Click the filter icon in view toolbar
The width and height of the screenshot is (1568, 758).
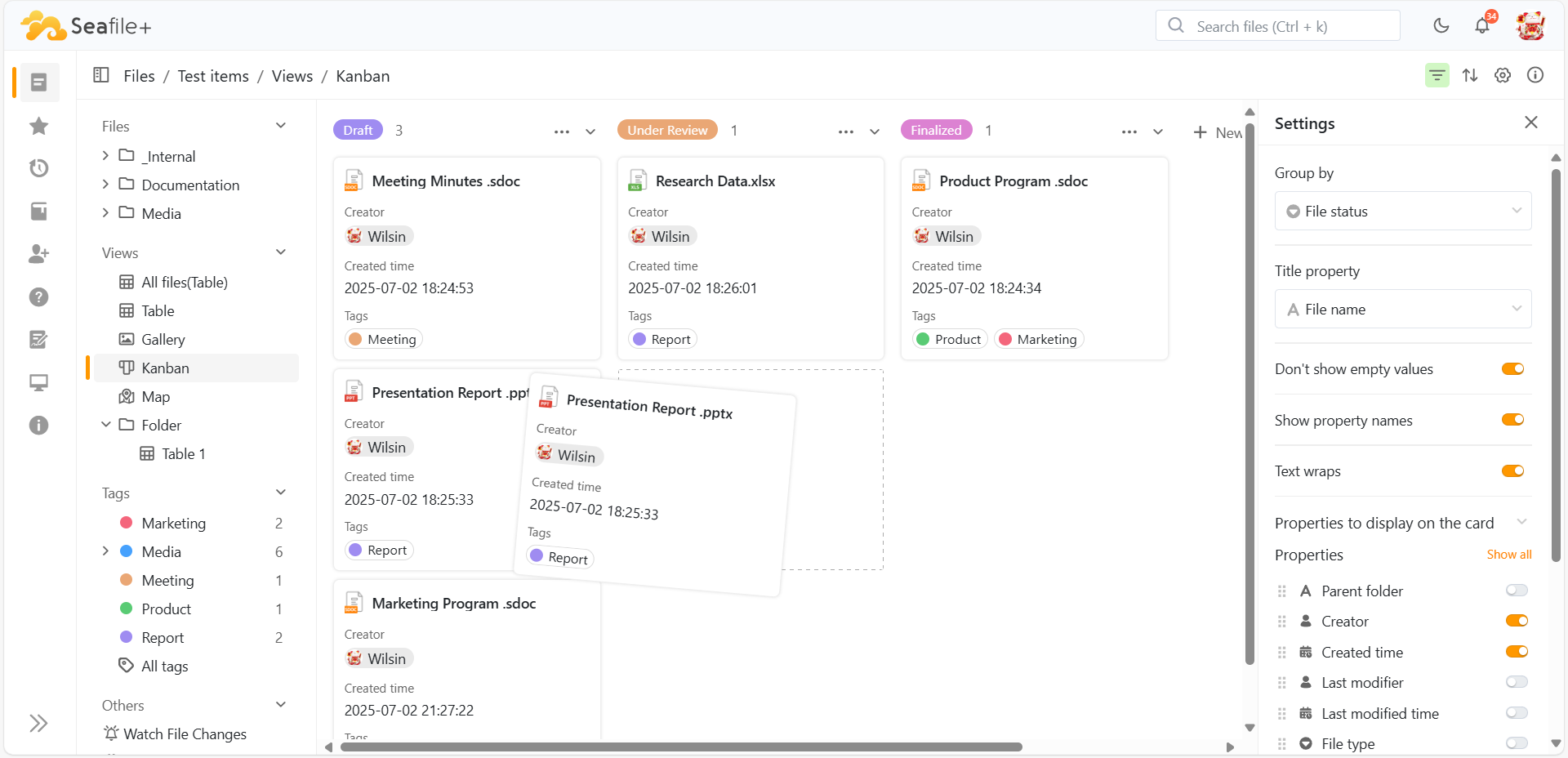(1437, 75)
